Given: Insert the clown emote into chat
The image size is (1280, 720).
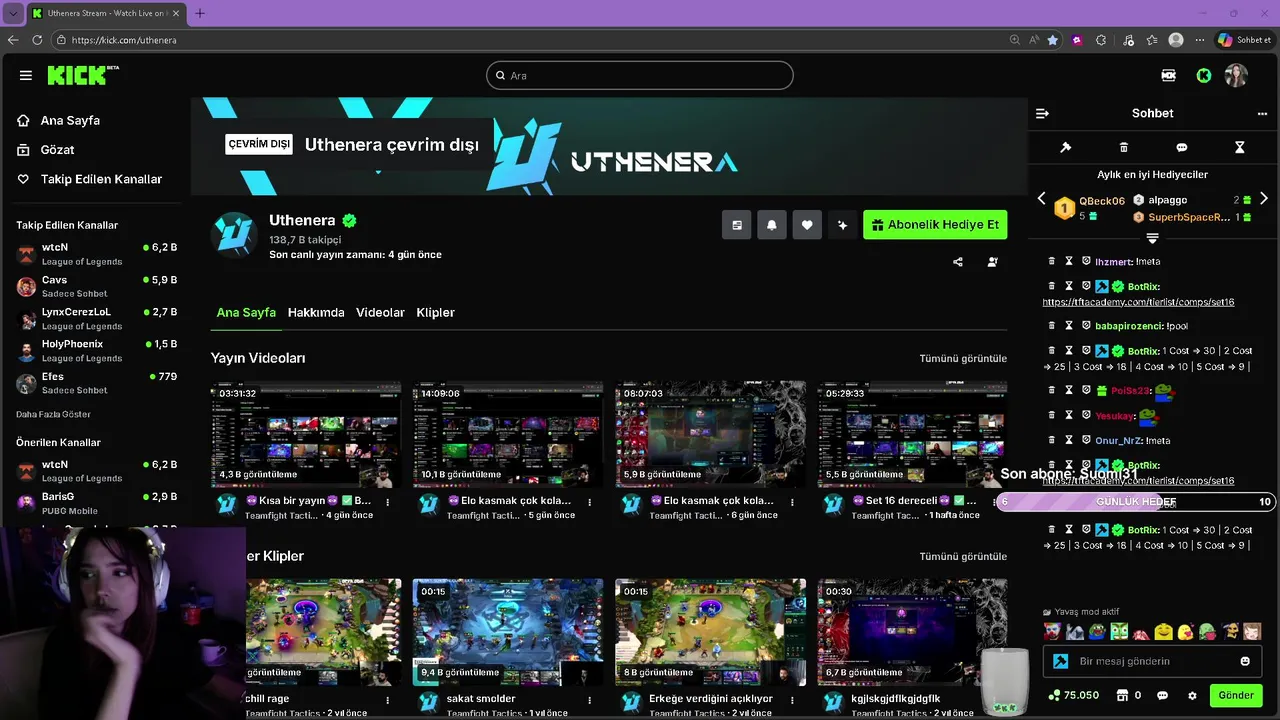Looking at the screenshot, I should (x=1052, y=631).
